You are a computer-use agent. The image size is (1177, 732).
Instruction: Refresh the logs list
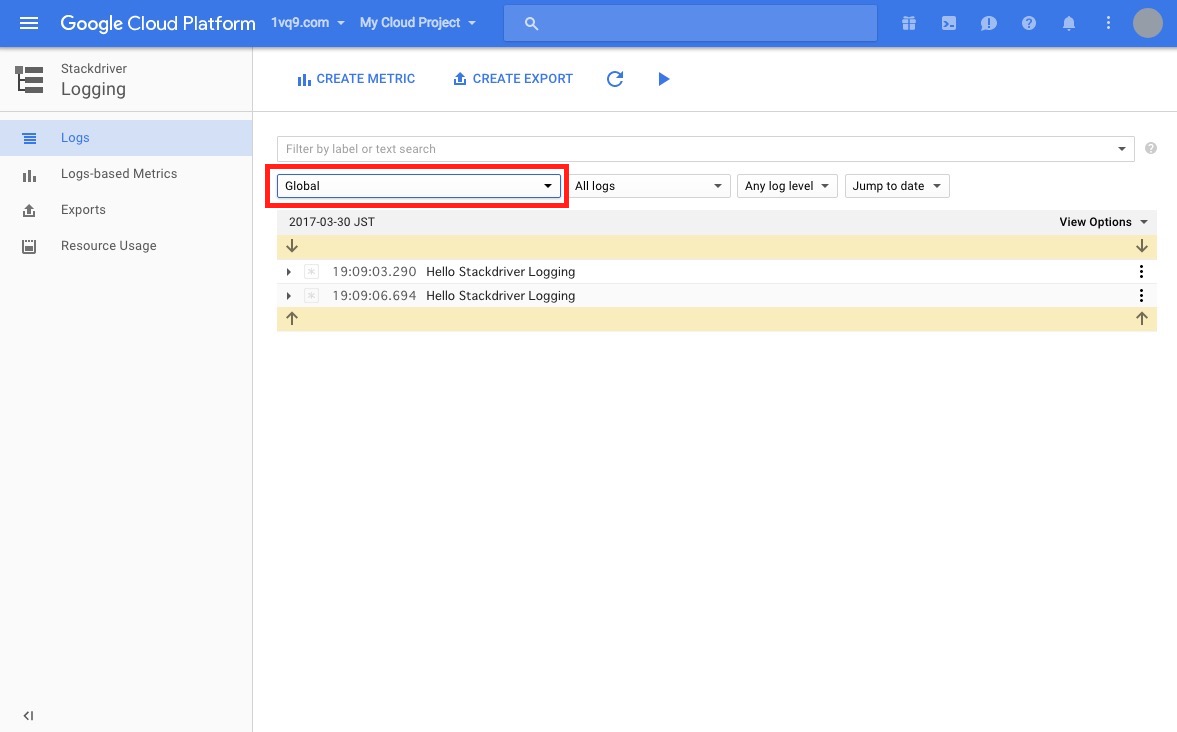pyautogui.click(x=615, y=79)
